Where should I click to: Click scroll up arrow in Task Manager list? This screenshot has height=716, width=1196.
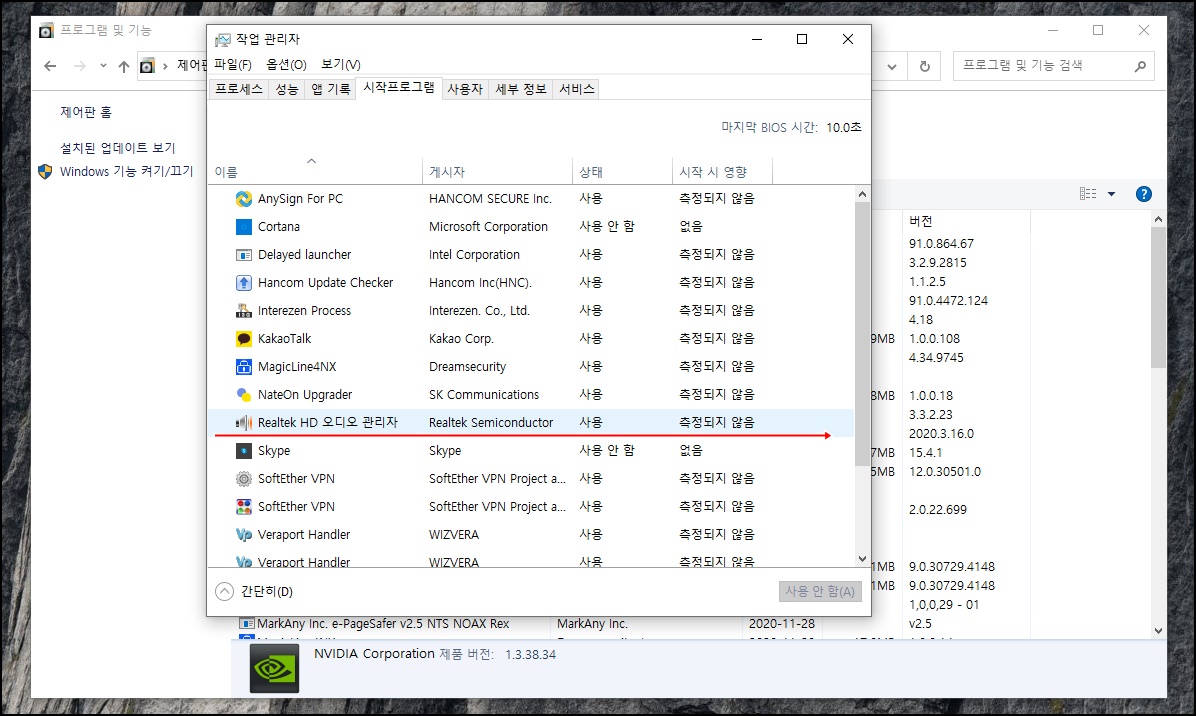(862, 194)
